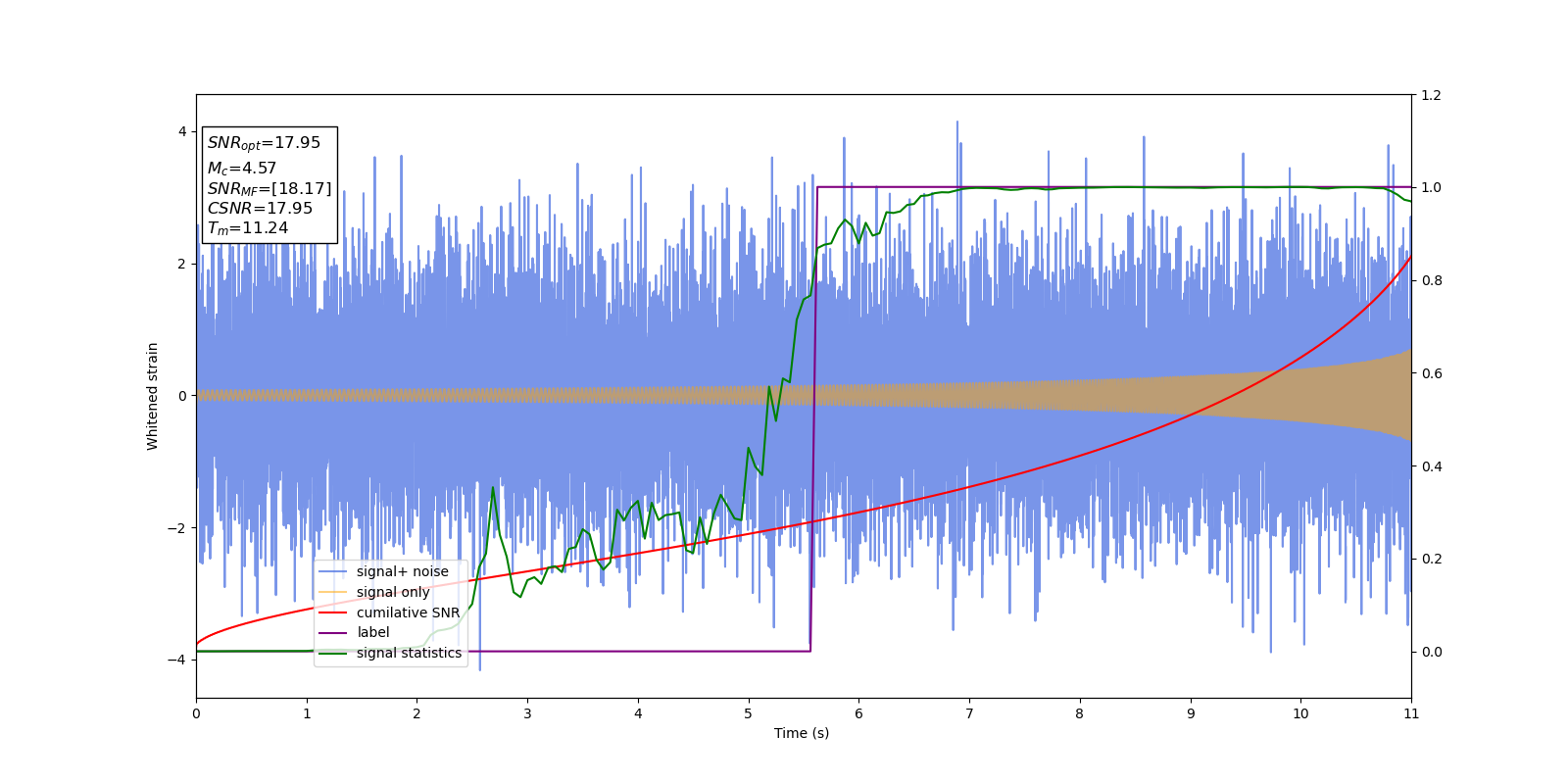Click the right y-axis tick label 0.6

point(1431,373)
